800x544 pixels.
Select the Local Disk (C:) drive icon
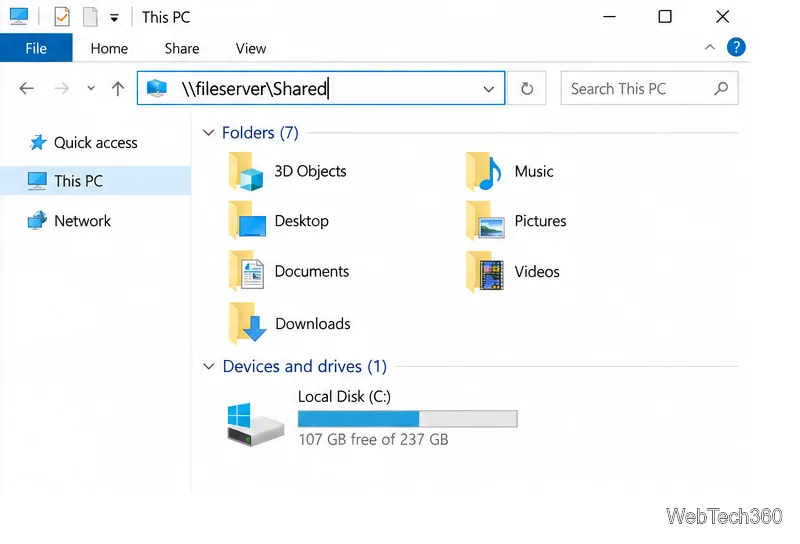(255, 424)
